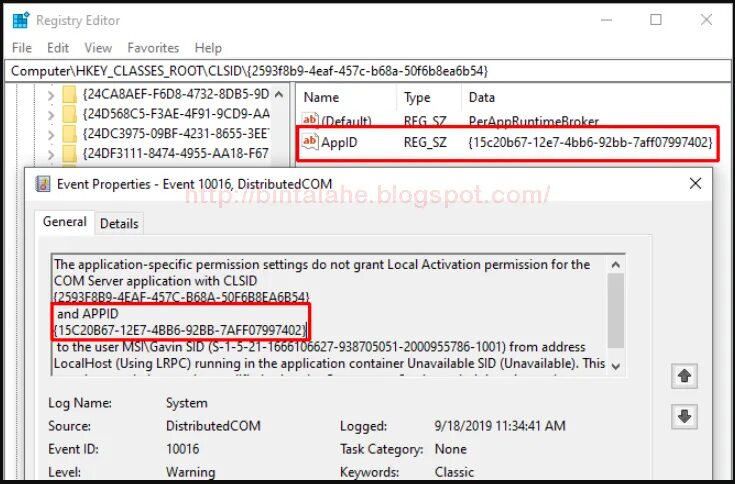Click the Log Name value System
The height and width of the screenshot is (484, 735).
point(187,403)
